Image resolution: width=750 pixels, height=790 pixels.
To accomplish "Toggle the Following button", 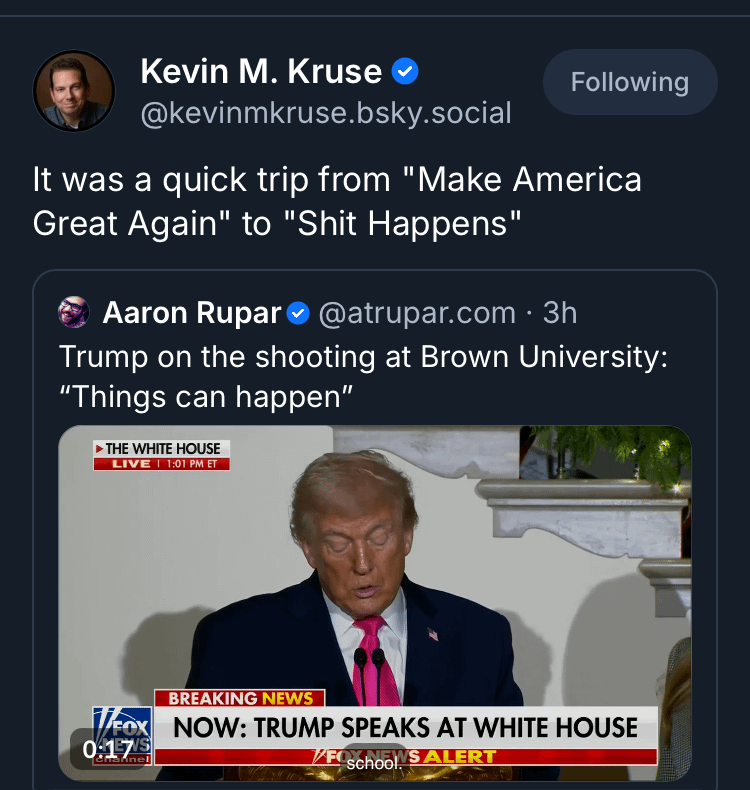I will 630,82.
